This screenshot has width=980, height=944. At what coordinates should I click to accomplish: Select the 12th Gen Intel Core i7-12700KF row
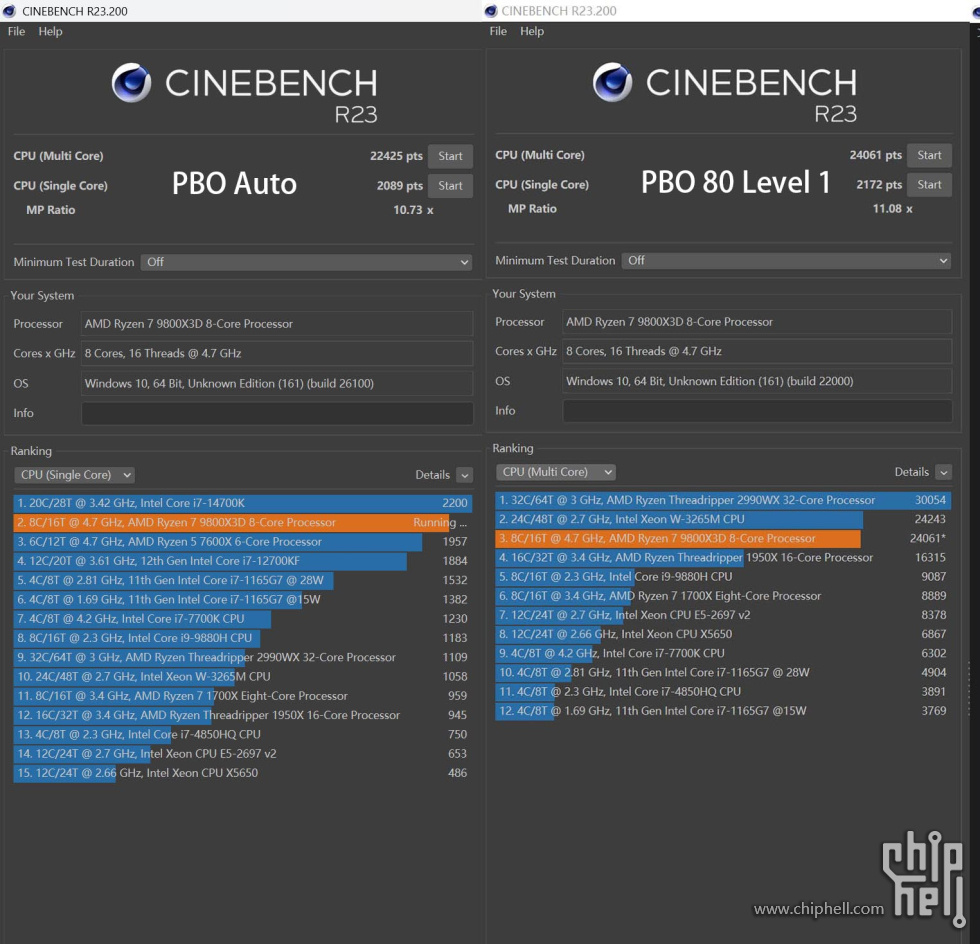[242, 561]
